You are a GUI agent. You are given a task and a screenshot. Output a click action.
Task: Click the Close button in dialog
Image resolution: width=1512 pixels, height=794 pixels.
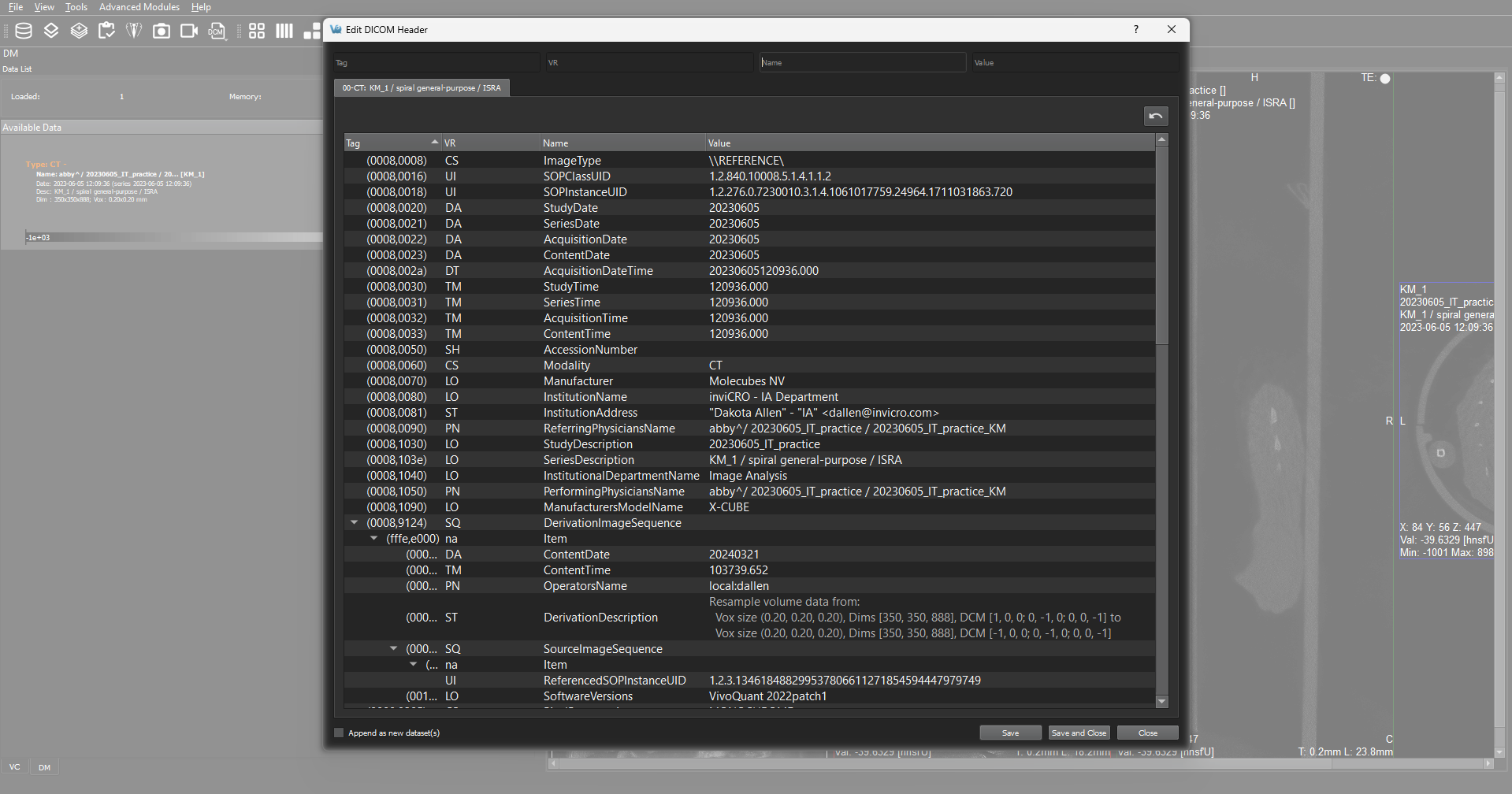pos(1148,733)
